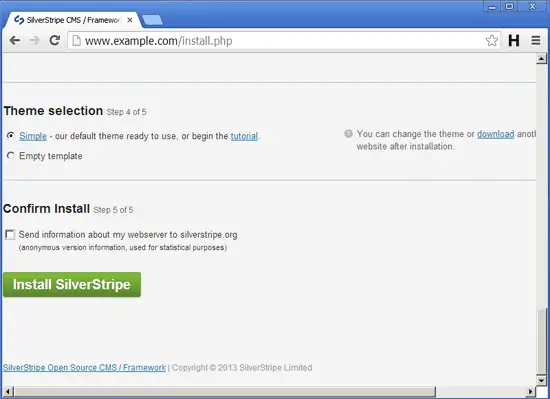
Task: Click the browser Back arrow
Action: pos(15,41)
